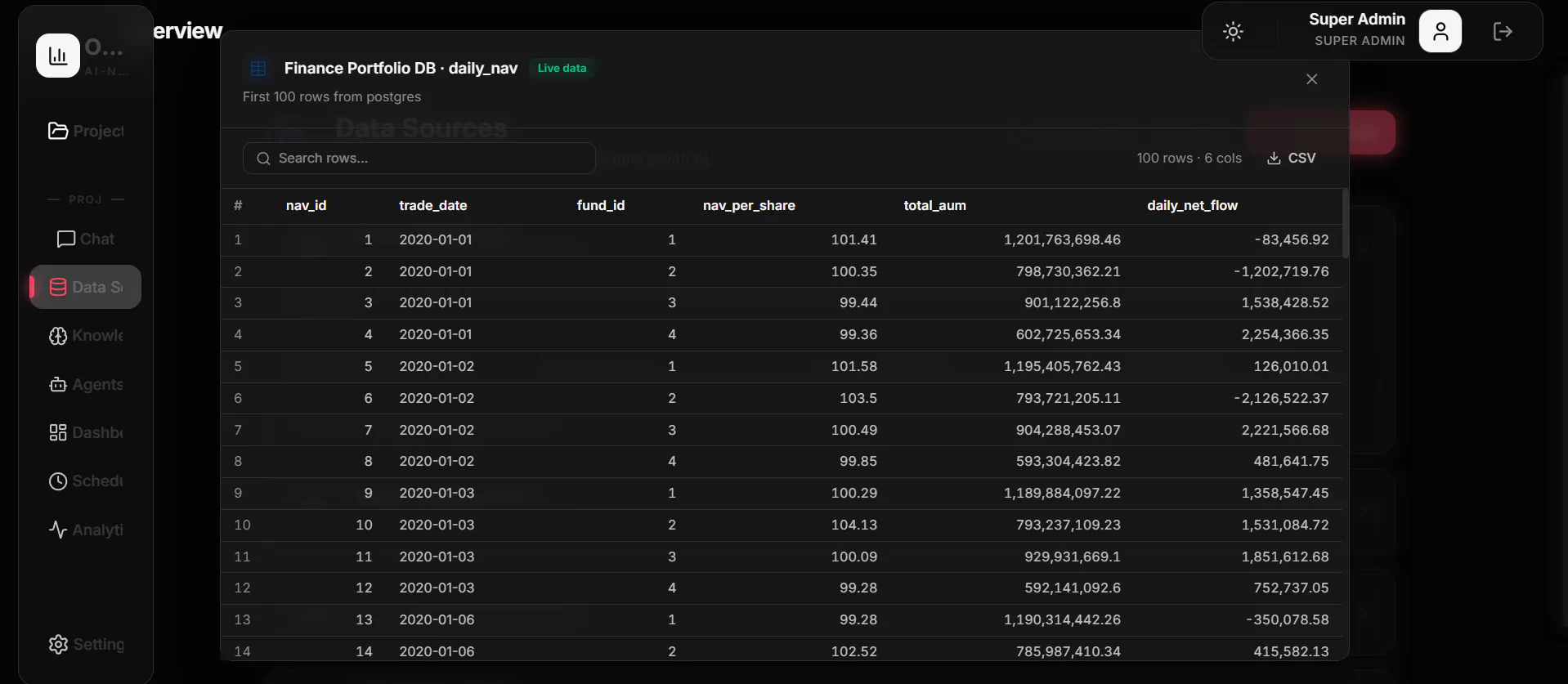Click First 100 rows from postgres subtitle
1568x684 pixels.
point(332,97)
